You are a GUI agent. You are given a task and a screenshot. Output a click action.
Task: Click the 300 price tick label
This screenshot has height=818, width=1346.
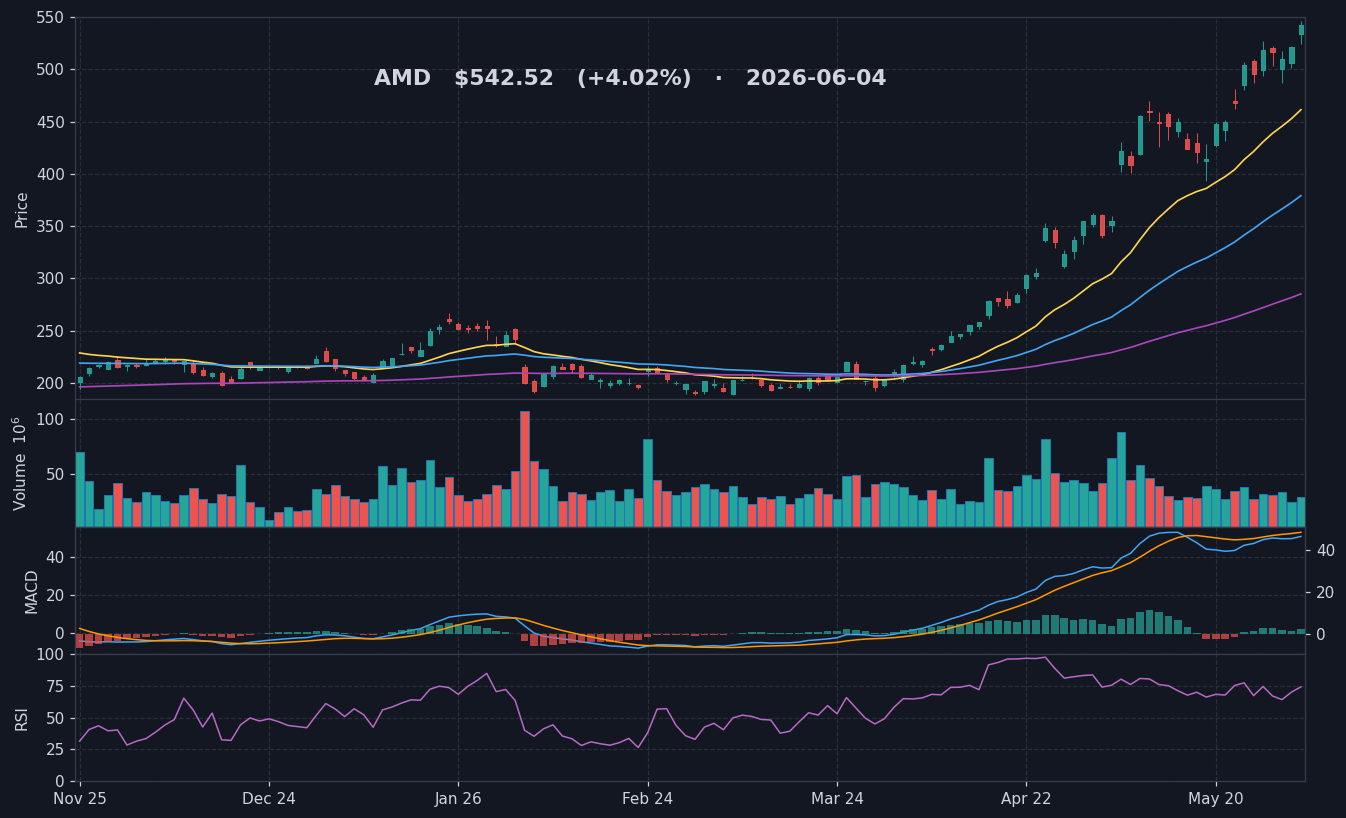pyautogui.click(x=49, y=279)
